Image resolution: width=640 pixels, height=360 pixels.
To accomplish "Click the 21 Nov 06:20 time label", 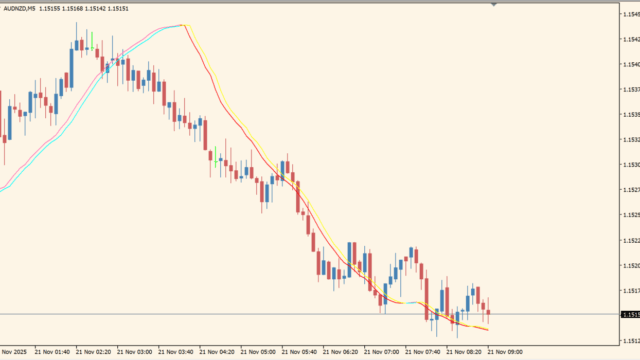I will coord(340,352).
